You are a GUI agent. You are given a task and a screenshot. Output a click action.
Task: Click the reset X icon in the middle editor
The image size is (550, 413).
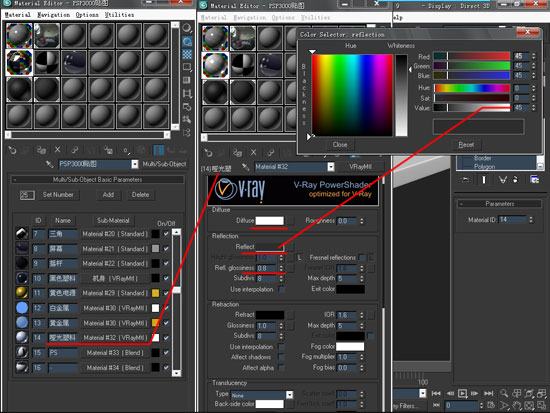tap(253, 153)
